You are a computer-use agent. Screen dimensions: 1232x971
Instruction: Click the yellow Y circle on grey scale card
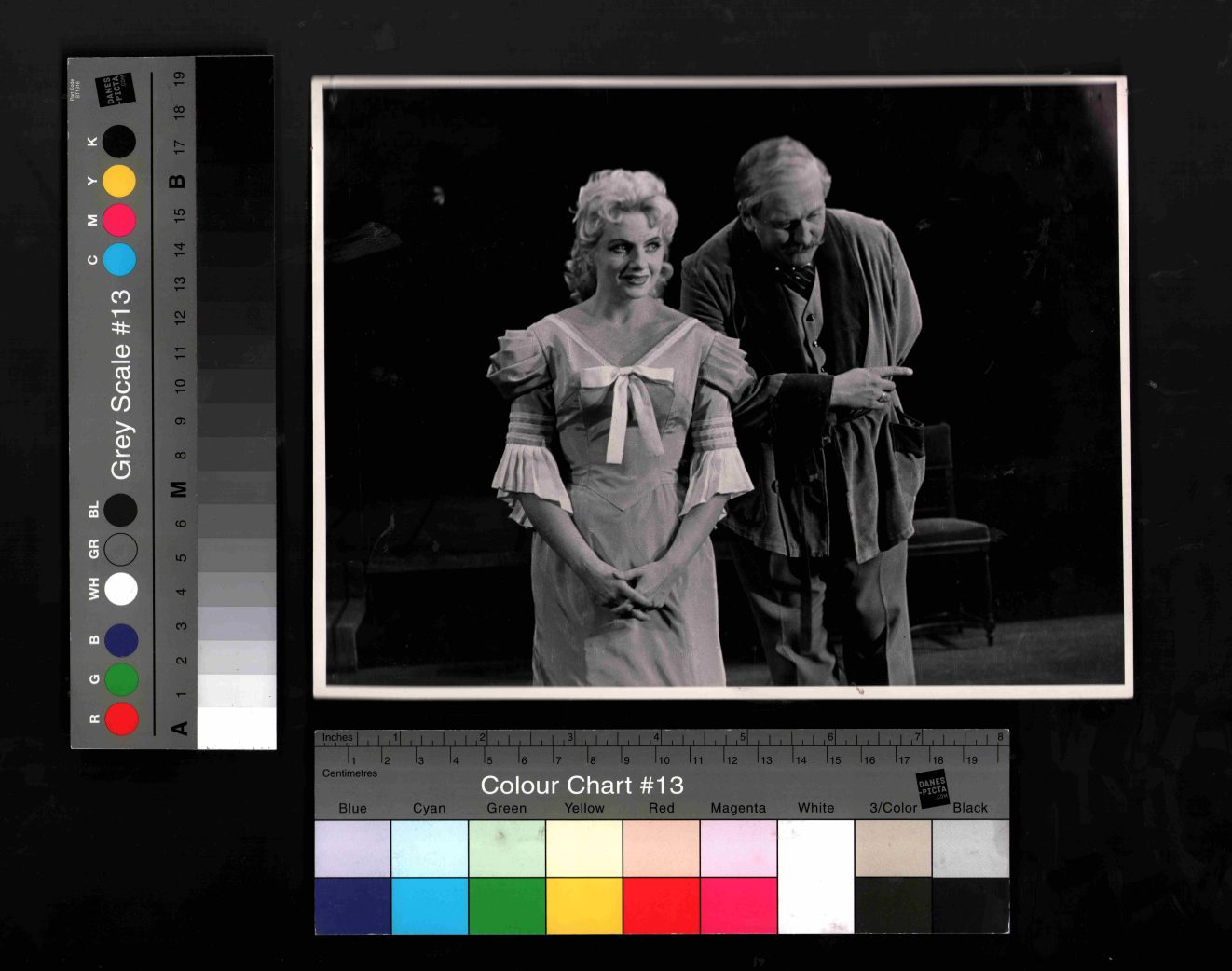(x=119, y=181)
